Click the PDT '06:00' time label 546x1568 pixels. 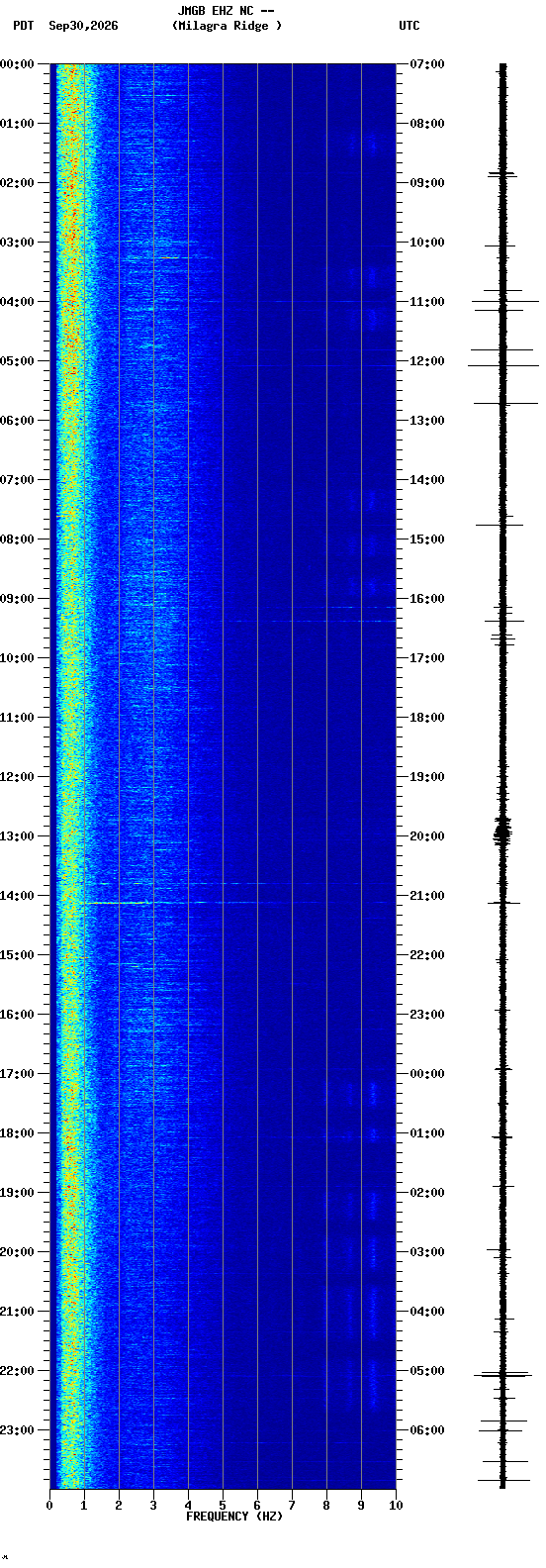(x=17, y=421)
